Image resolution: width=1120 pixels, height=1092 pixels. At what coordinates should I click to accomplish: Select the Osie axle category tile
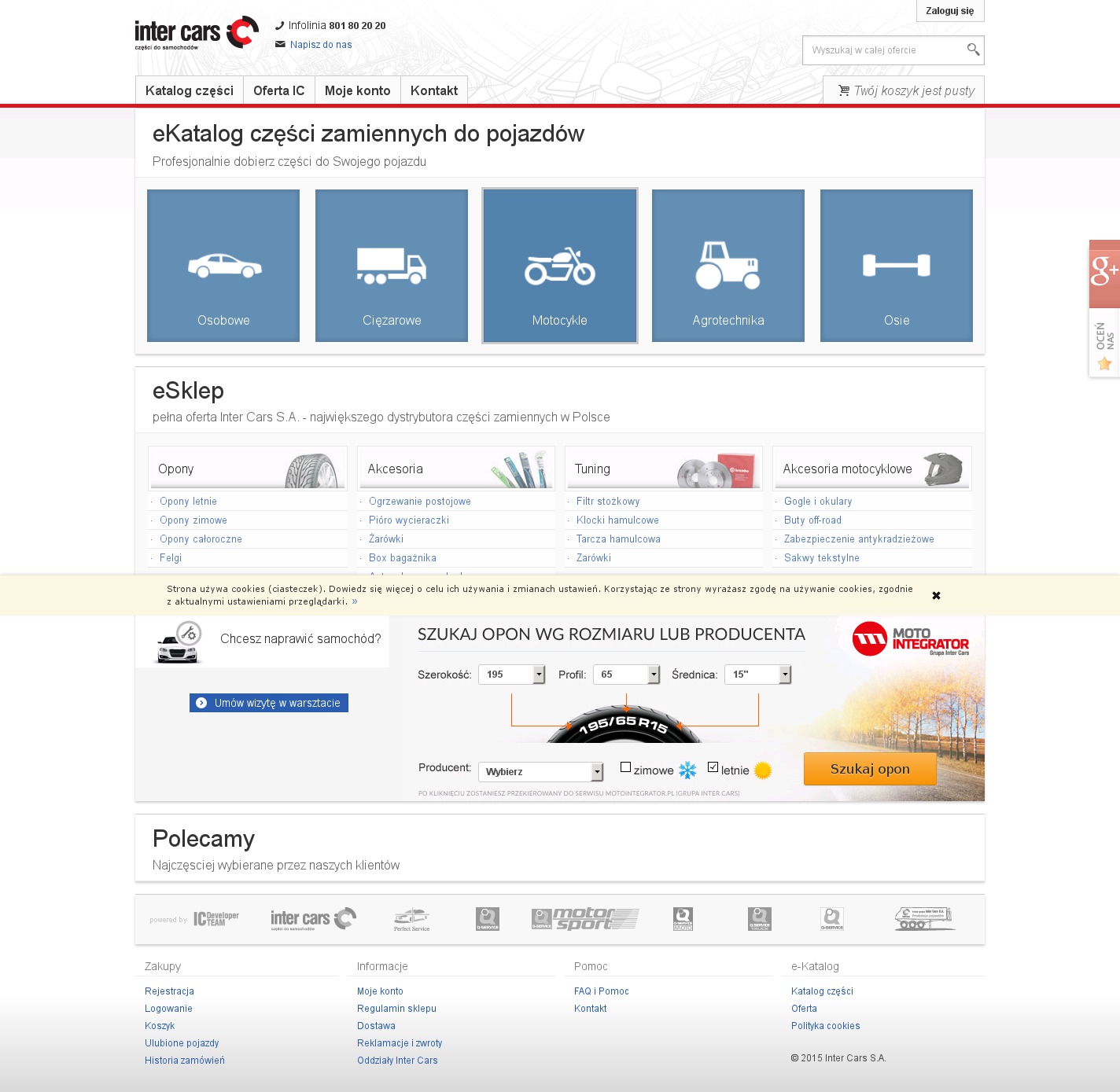(x=897, y=266)
